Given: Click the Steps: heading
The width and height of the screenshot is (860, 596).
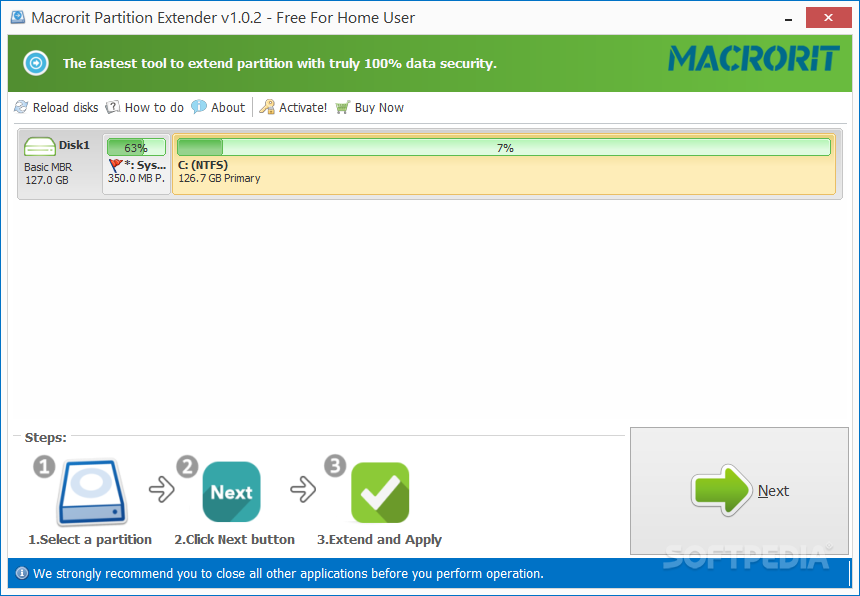Looking at the screenshot, I should click(x=46, y=438).
